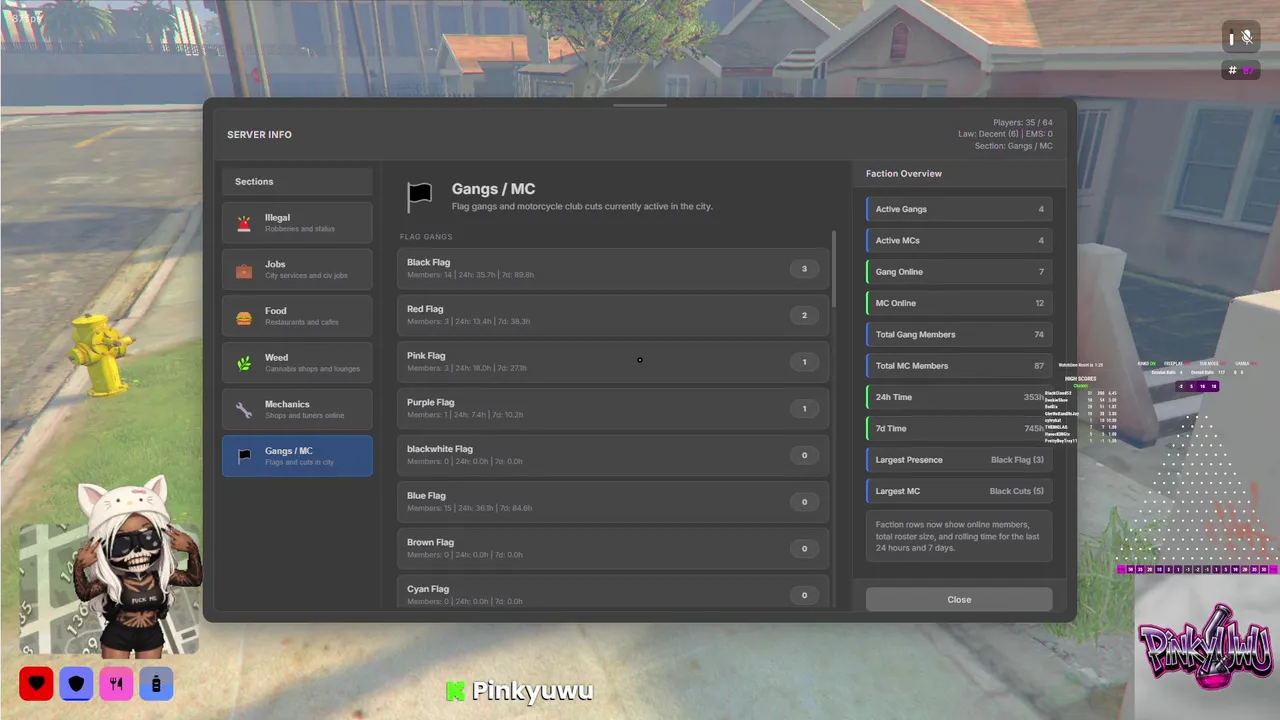Click the Players: 35 / 64 text
Screen dimensions: 1280x720
click(1022, 122)
